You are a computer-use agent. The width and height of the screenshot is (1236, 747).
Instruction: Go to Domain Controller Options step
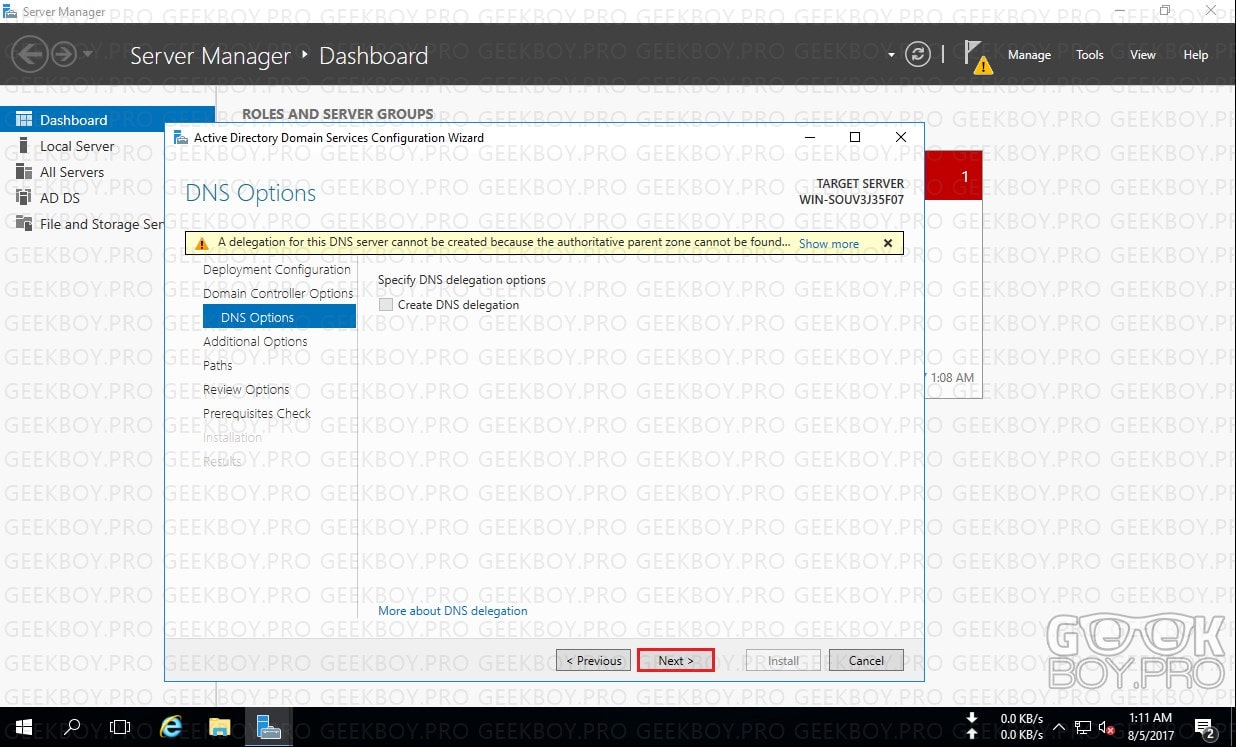click(x=278, y=294)
